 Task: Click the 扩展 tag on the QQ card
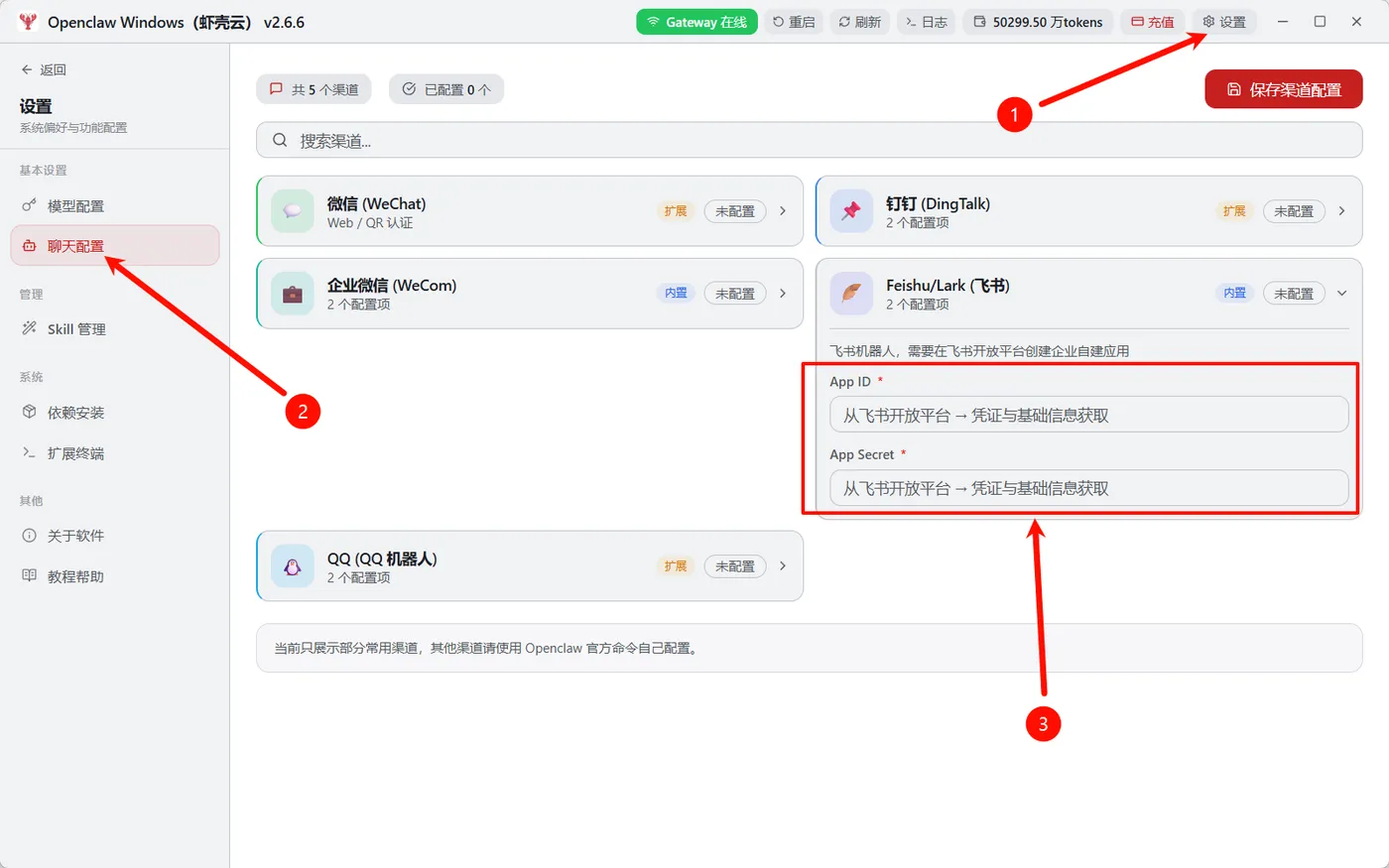pyautogui.click(x=676, y=566)
